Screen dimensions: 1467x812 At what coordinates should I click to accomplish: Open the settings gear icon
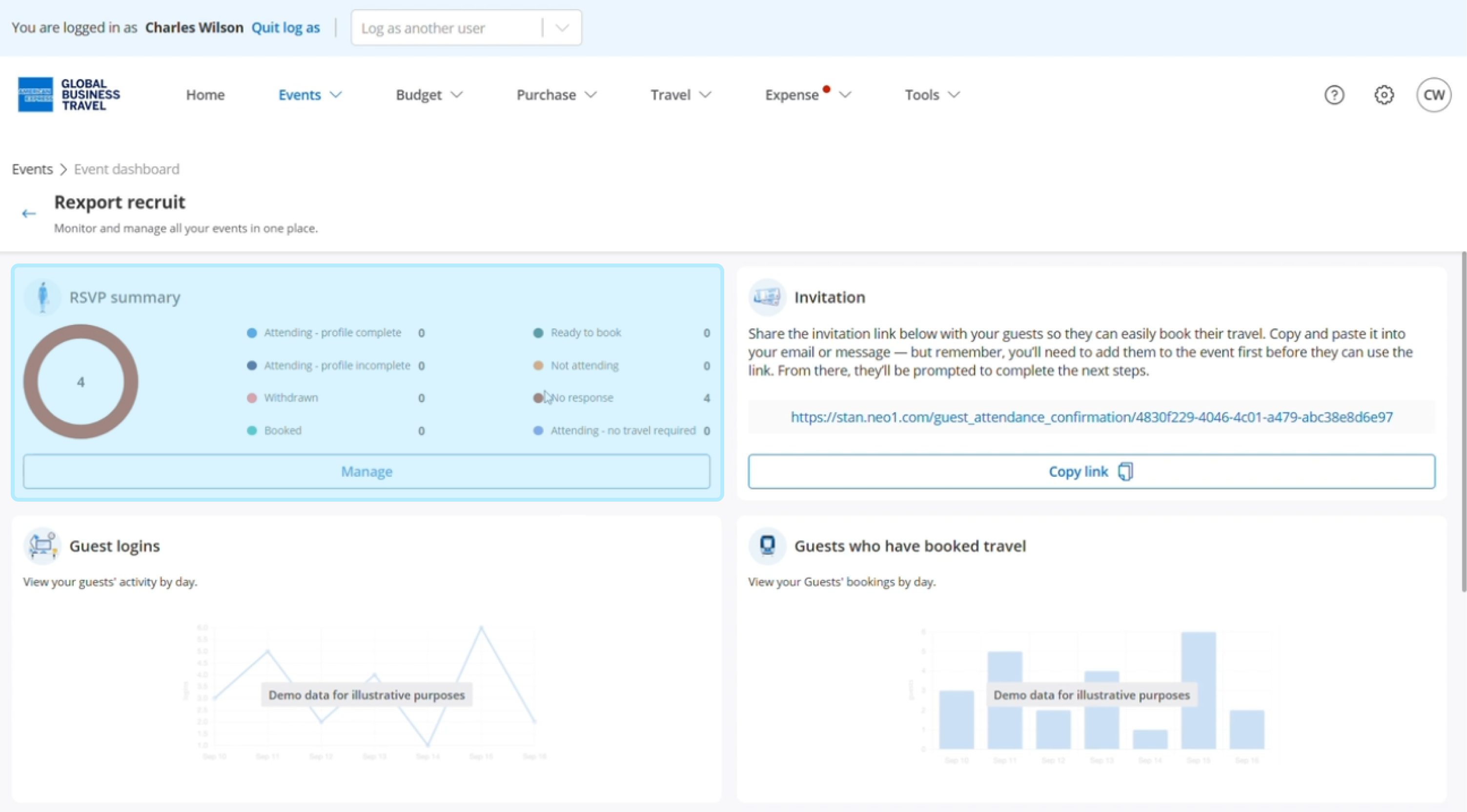pyautogui.click(x=1384, y=95)
